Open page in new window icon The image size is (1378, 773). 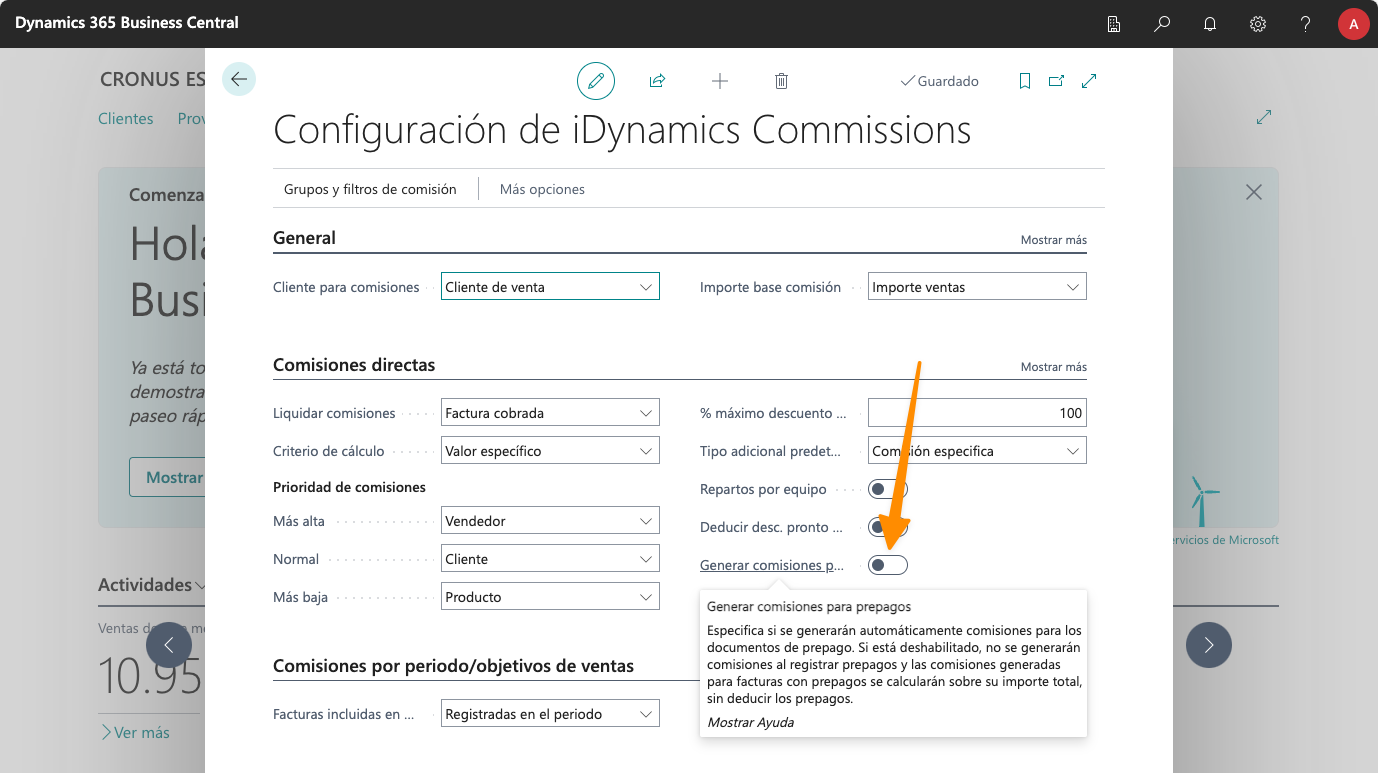coord(1056,81)
